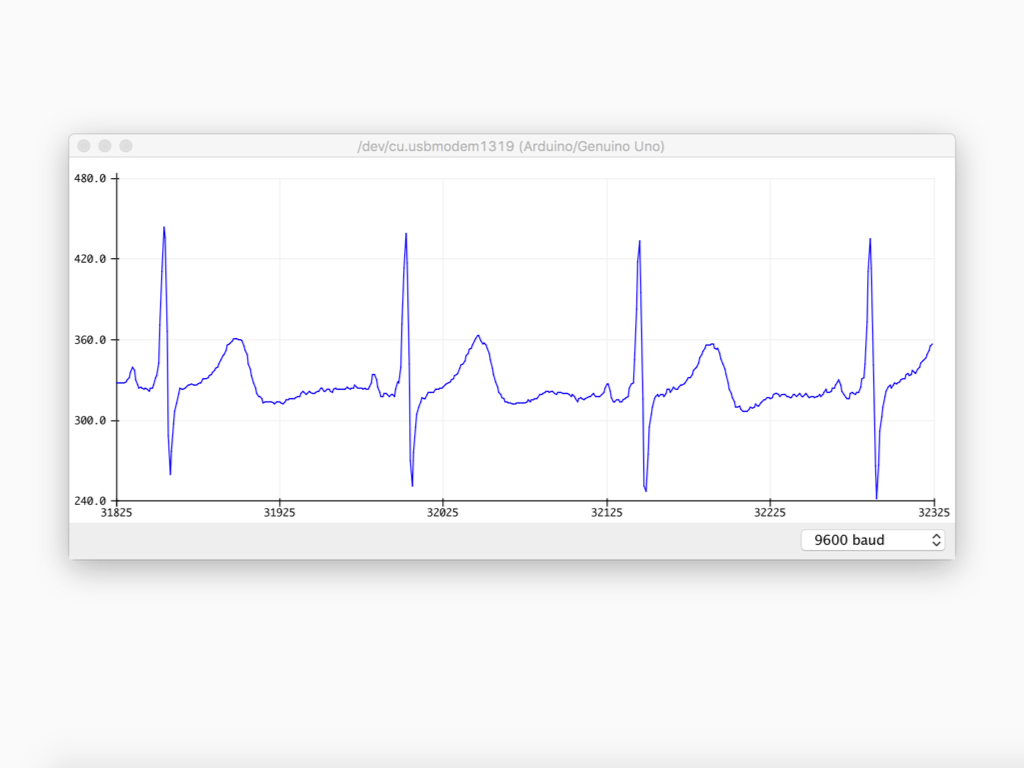Click the zoom button in the title bar
The image size is (1024, 768).
[x=126, y=146]
